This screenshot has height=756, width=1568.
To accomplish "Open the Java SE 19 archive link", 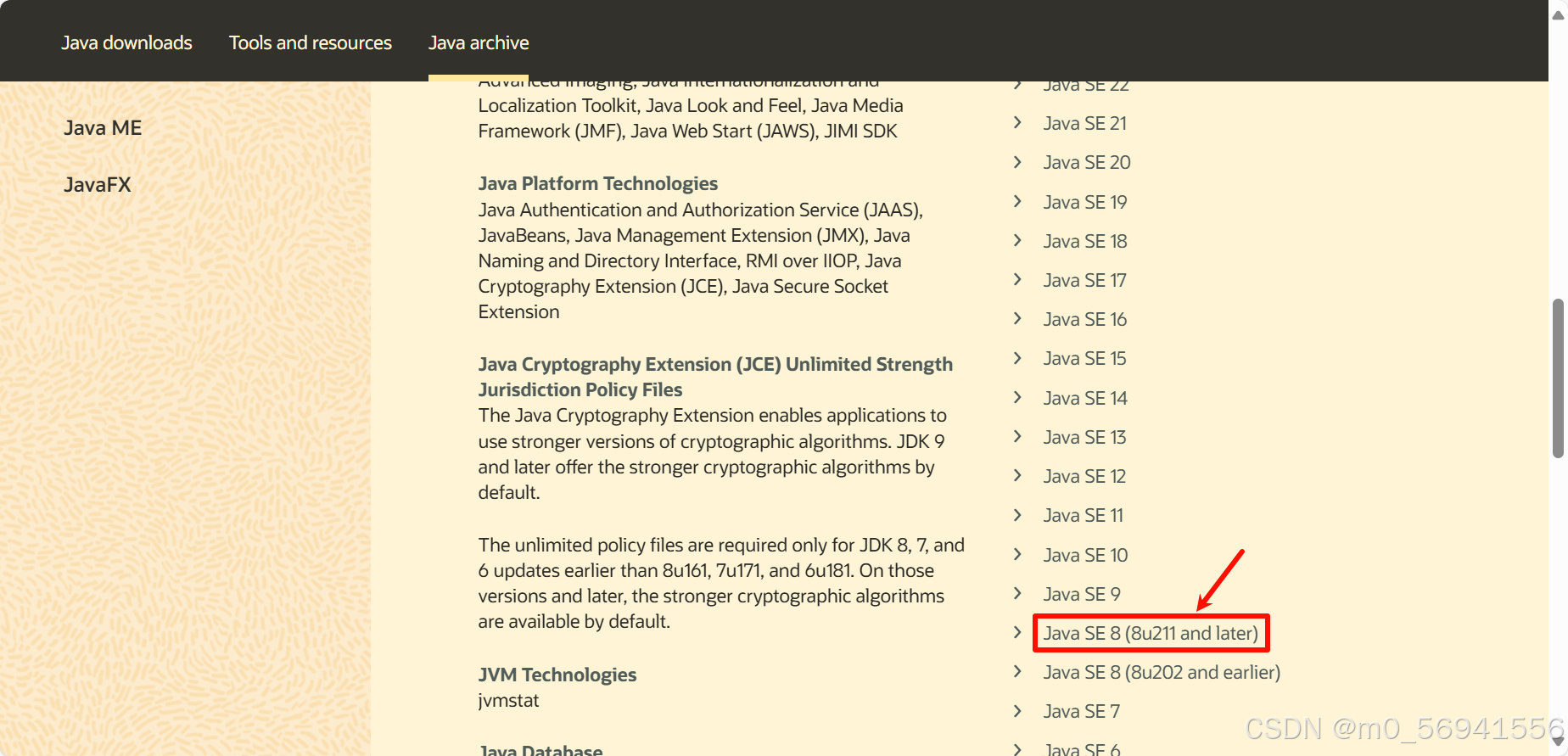I will (1085, 203).
